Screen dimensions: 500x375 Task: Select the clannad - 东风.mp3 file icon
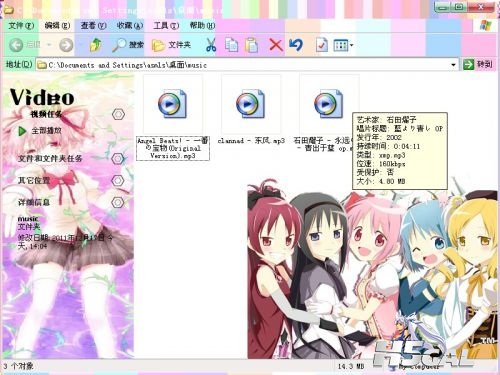[x=250, y=104]
